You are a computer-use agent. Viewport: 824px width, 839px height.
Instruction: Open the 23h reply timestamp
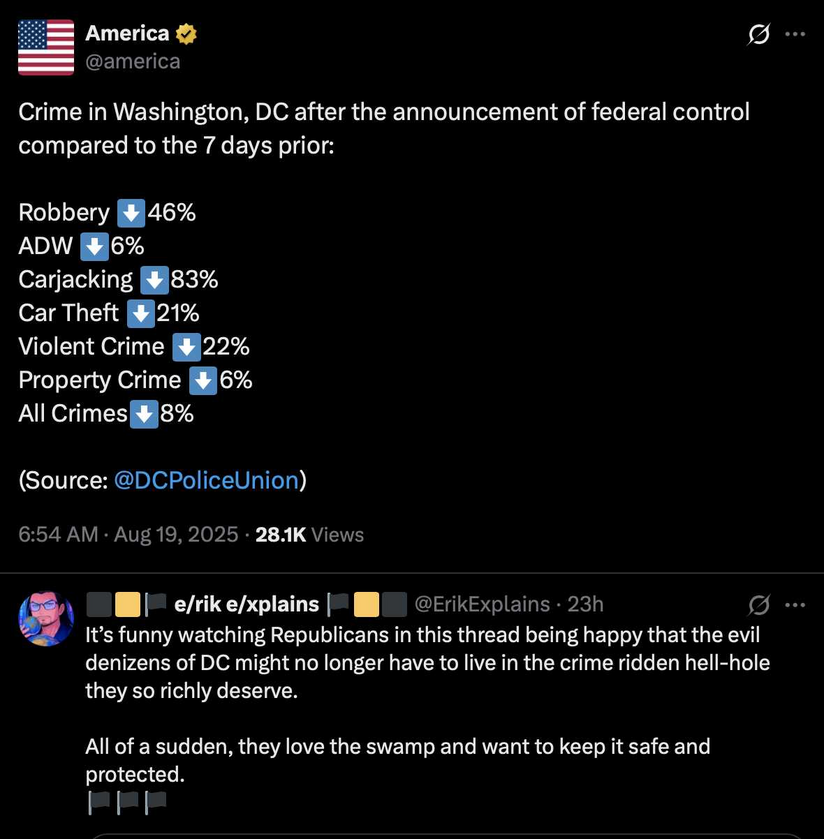click(585, 604)
